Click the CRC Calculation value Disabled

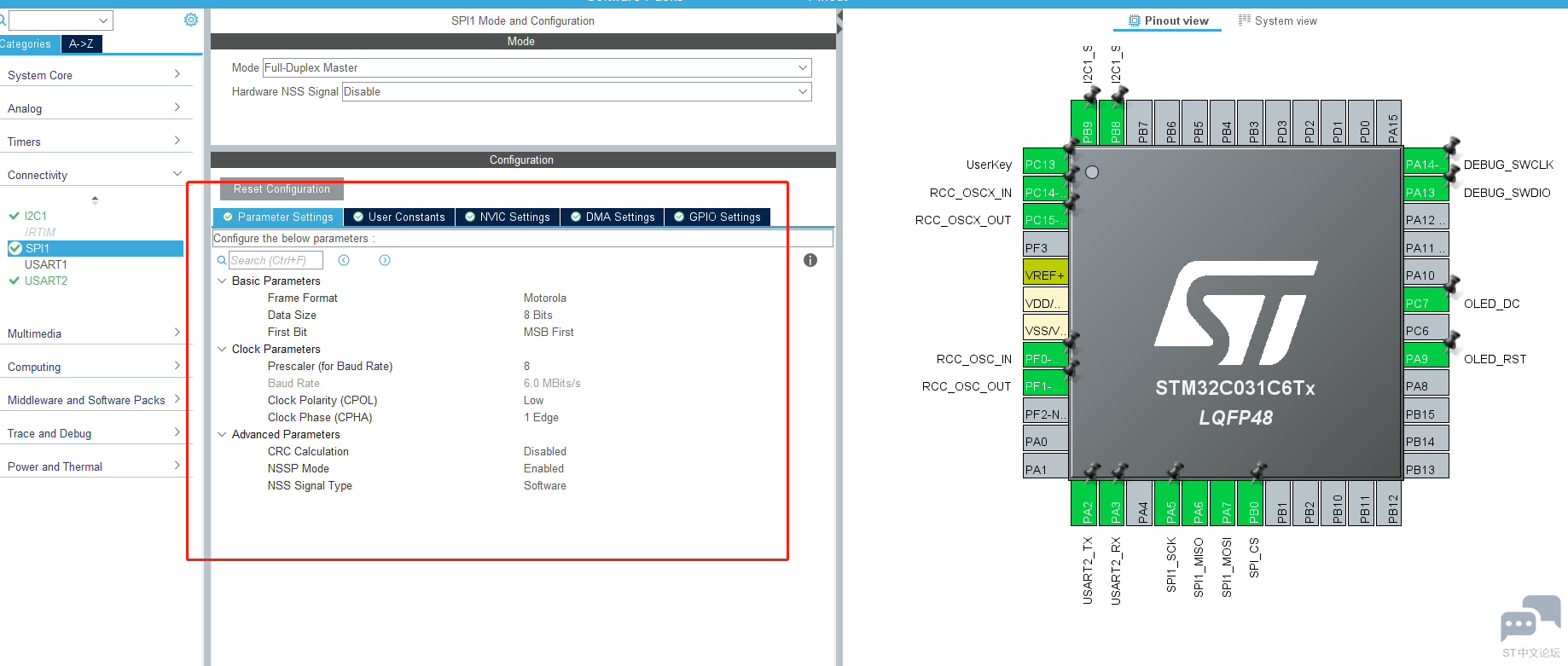pos(545,451)
